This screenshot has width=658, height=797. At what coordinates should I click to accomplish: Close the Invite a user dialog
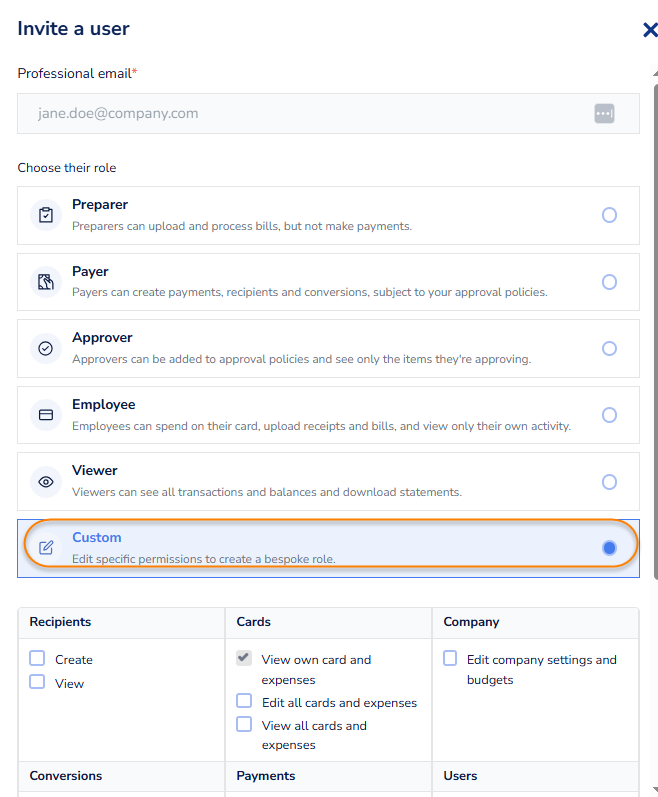[649, 29]
